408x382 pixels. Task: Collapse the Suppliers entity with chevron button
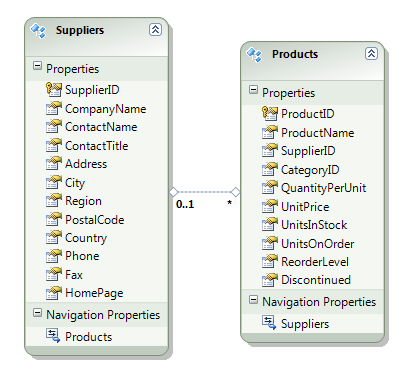155,30
